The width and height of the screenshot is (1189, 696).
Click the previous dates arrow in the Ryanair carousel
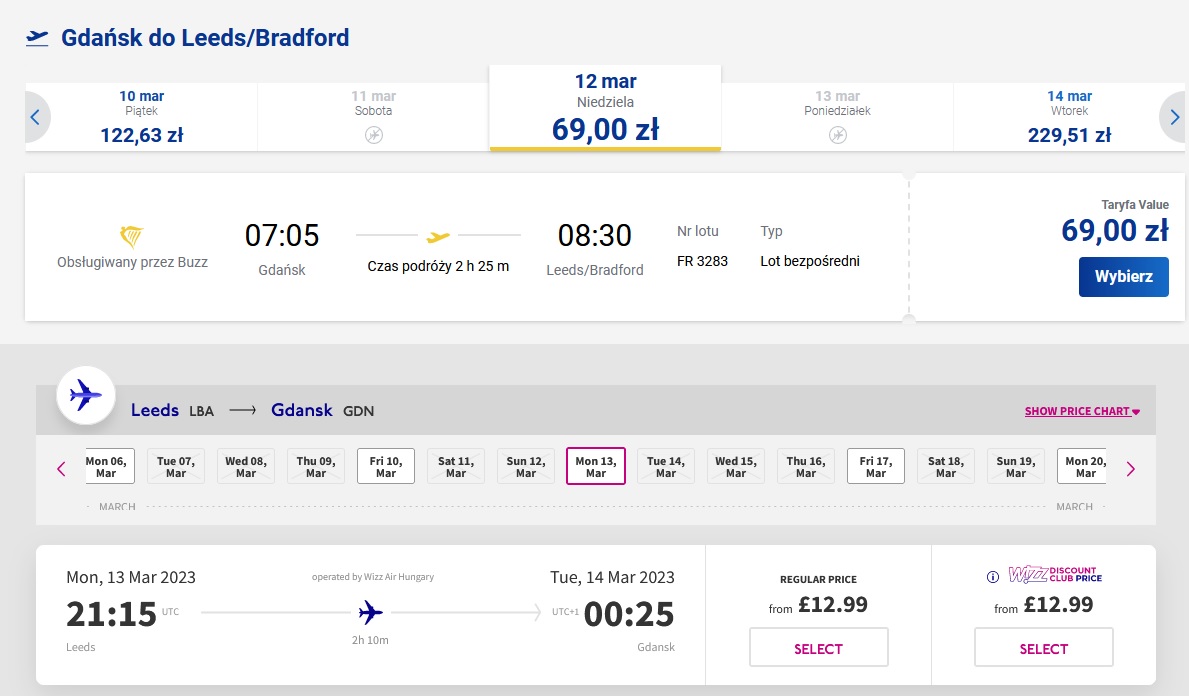36,117
